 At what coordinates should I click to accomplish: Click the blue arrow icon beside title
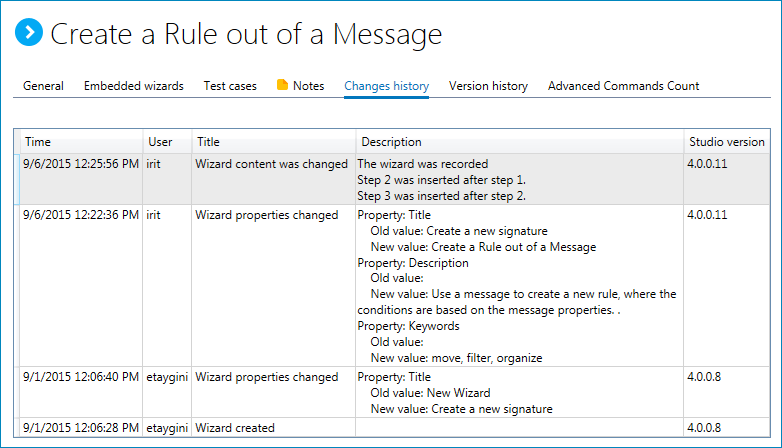(x=30, y=33)
